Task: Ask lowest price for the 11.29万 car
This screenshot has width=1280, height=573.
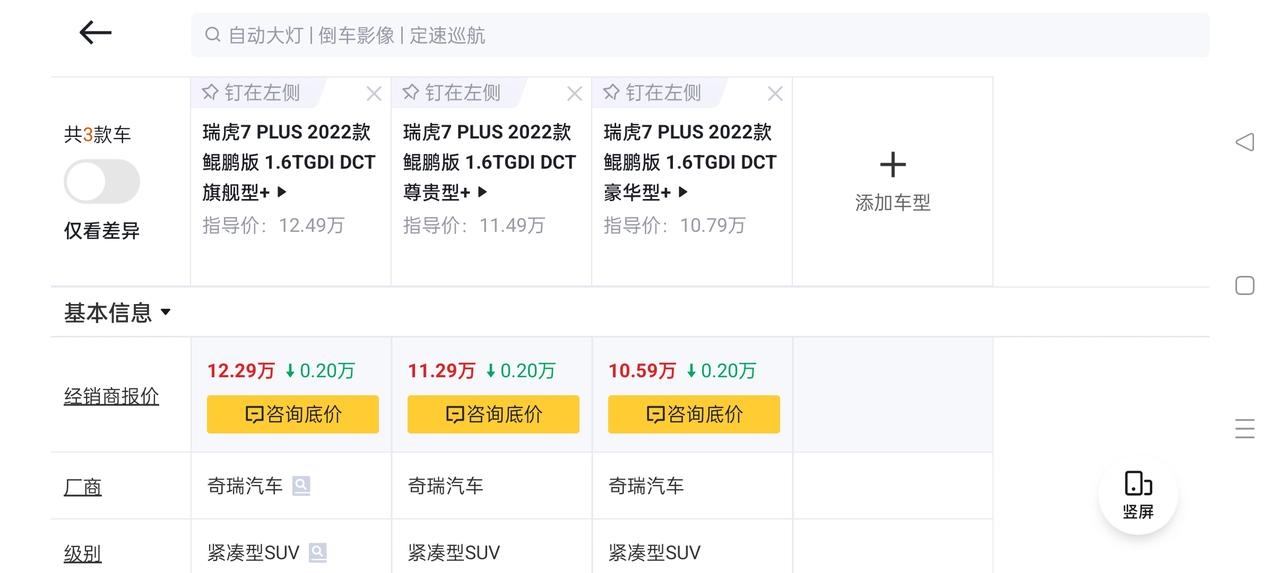Action: coord(493,414)
